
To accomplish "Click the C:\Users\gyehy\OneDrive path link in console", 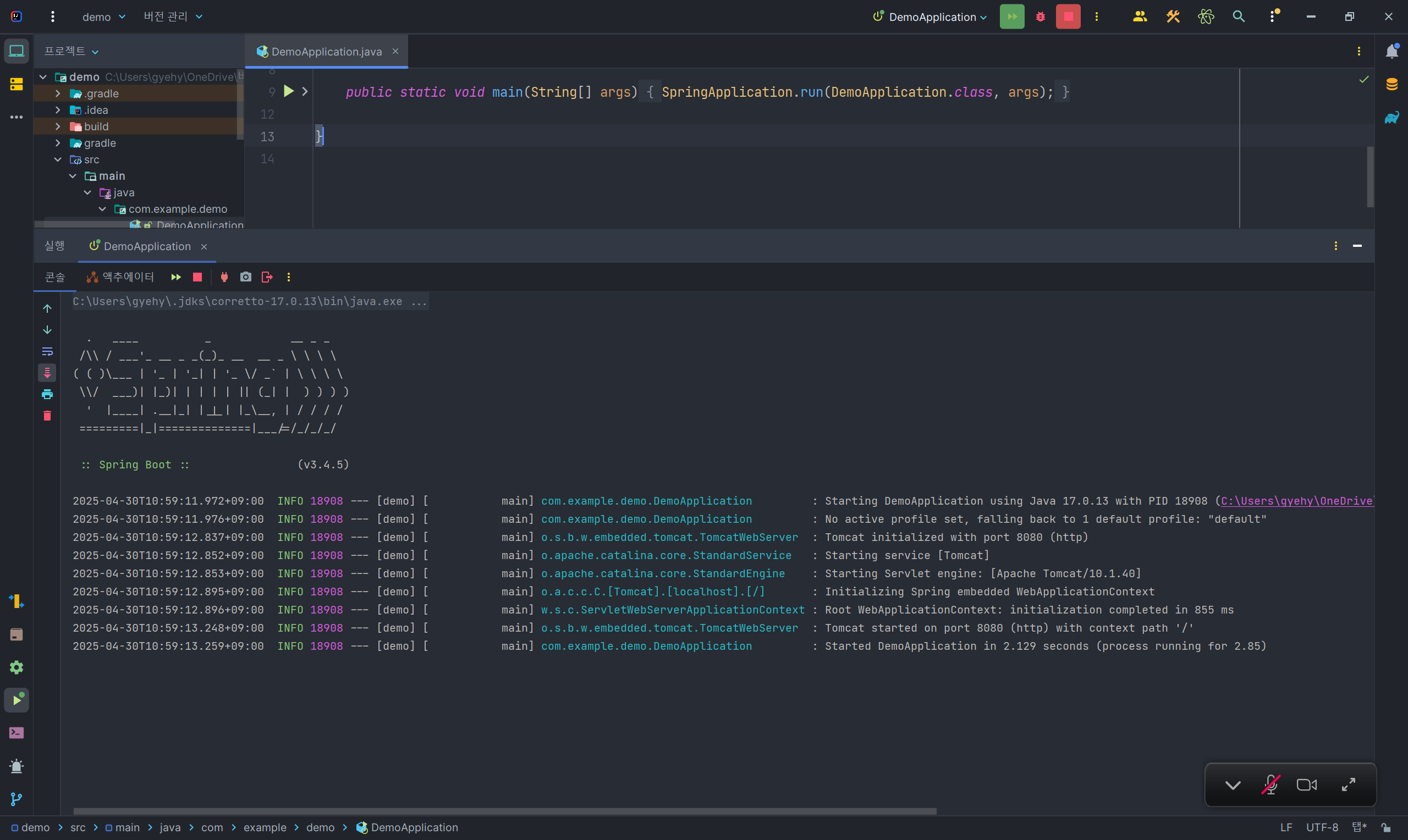I will pyautogui.click(x=1296, y=501).
